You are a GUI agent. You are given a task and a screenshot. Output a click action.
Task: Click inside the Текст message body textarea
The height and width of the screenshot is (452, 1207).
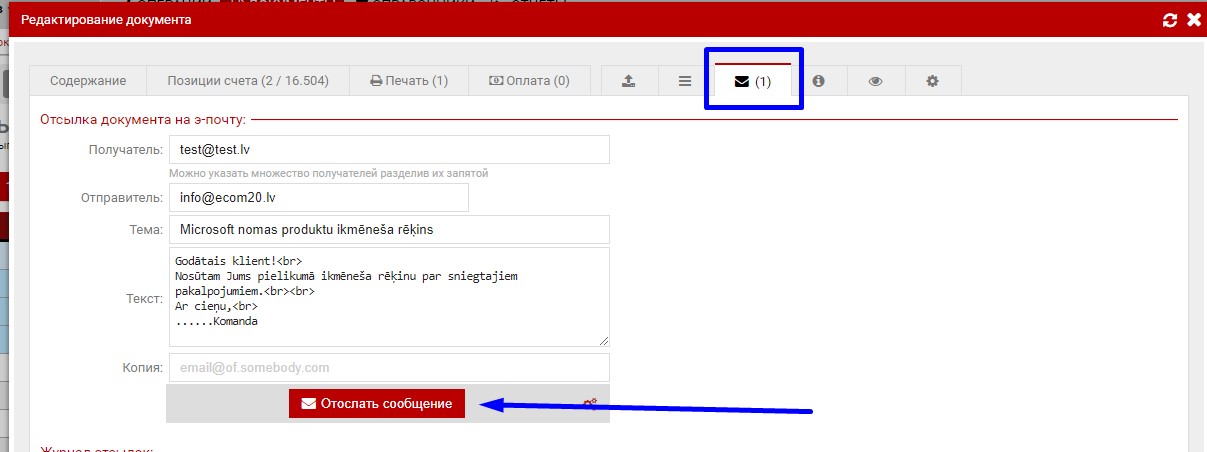[389, 296]
